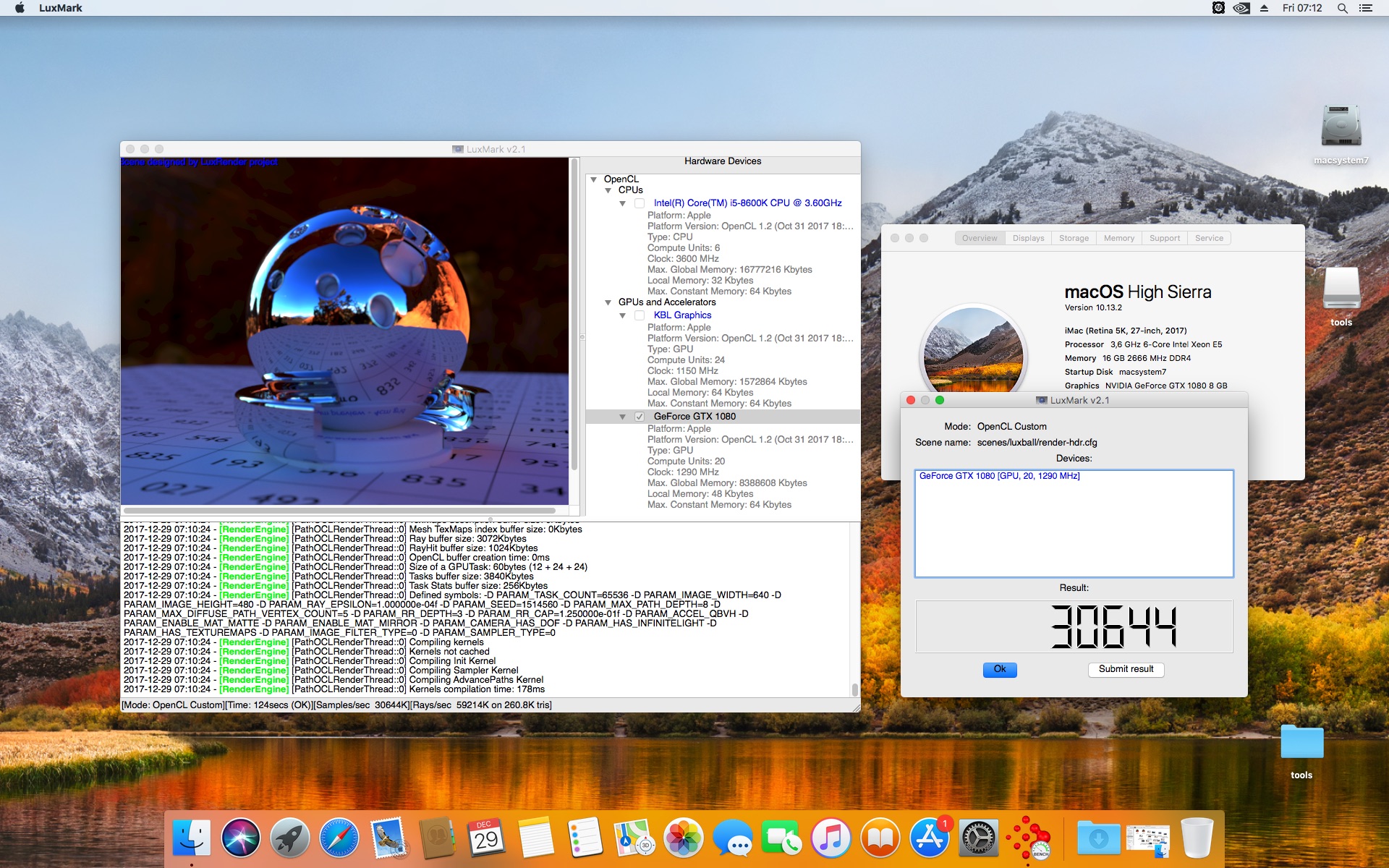The height and width of the screenshot is (868, 1389).
Task: Click the log panel vertical scrollbar
Action: pyautogui.click(x=855, y=609)
